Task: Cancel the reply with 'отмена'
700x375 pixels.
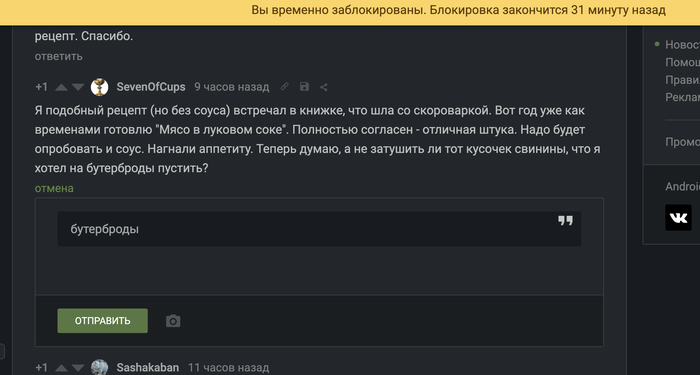Action: point(54,188)
